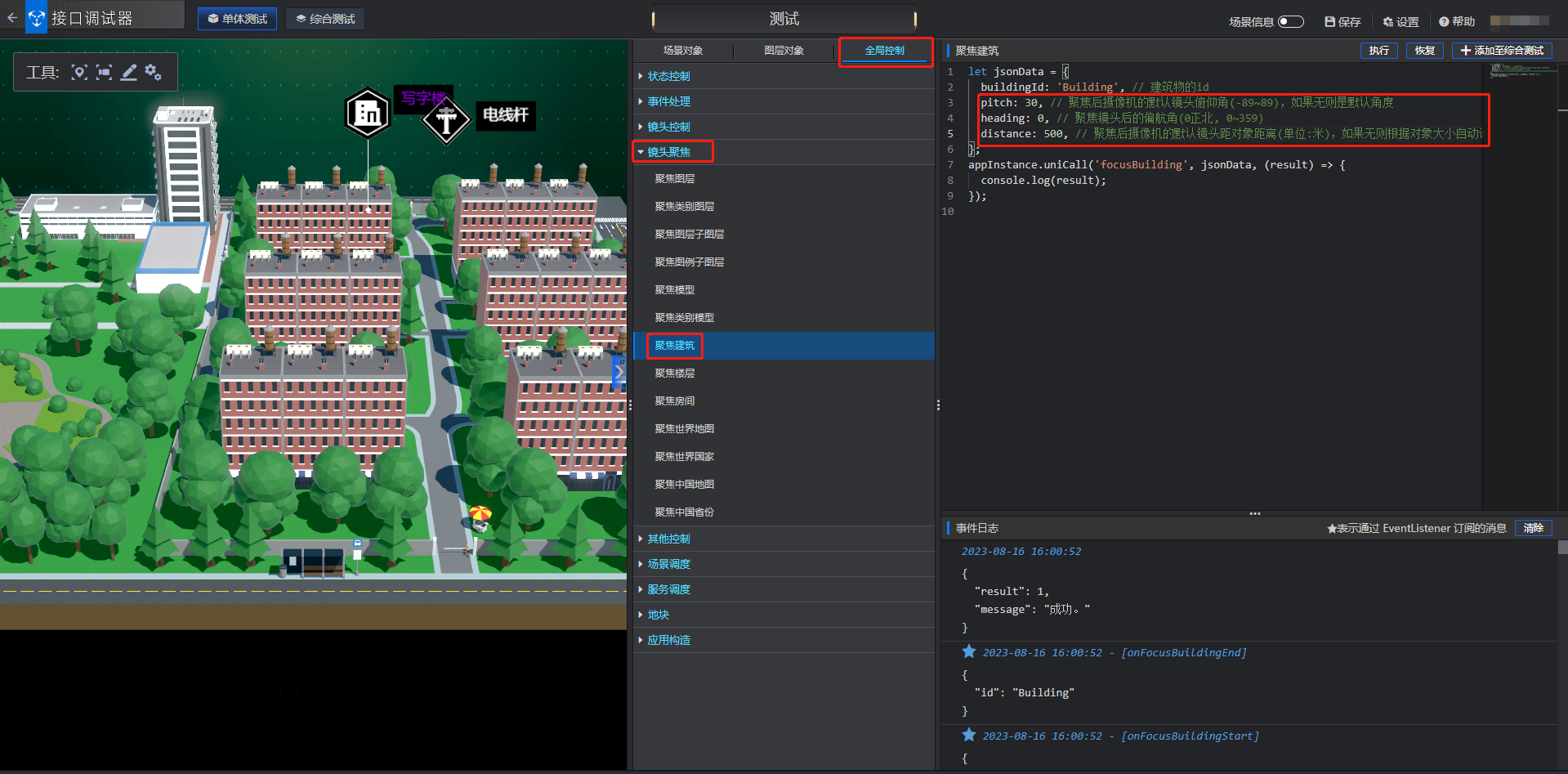
Task: Open the 综合测试 mode
Action: click(325, 19)
